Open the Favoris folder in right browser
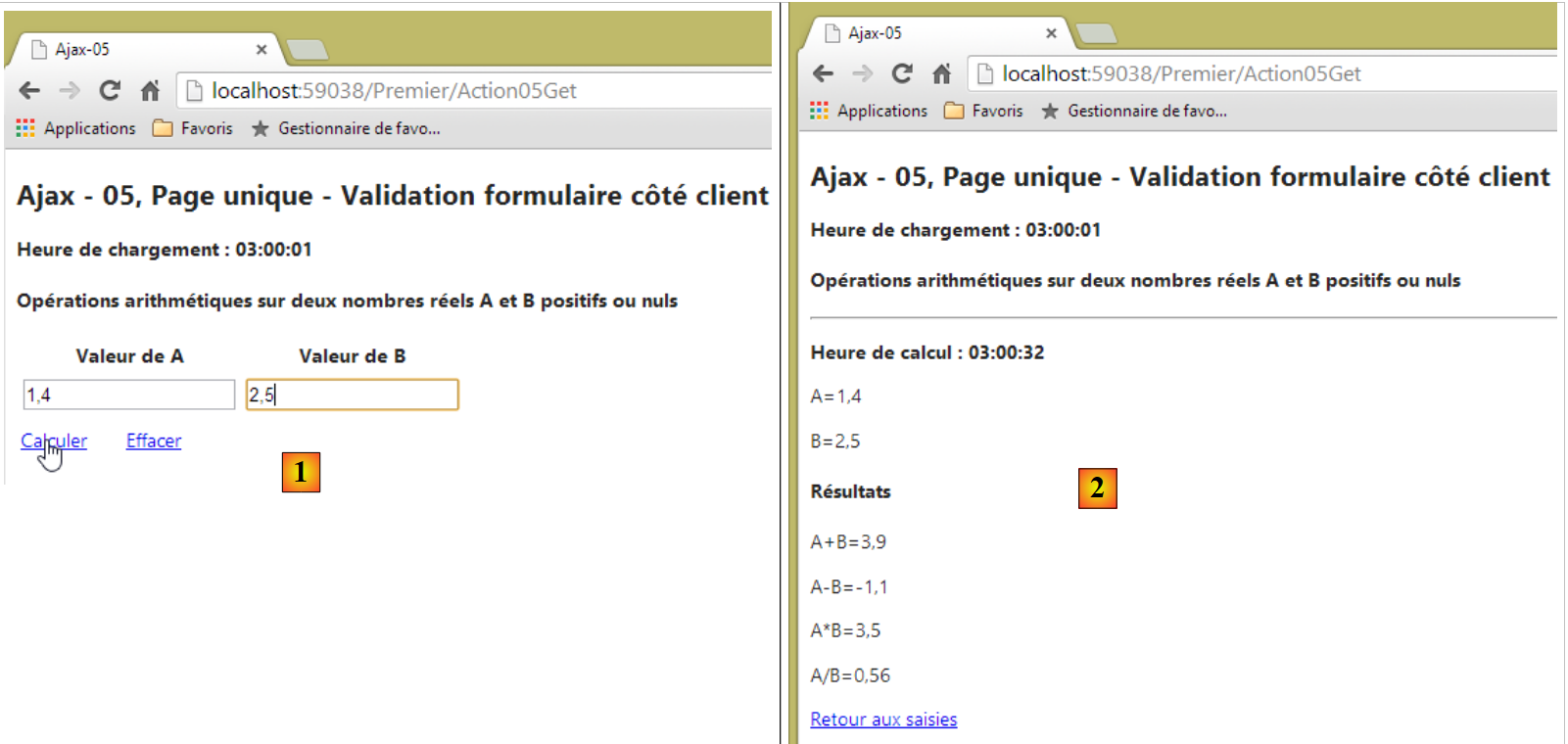Viewport: 1568px width, 744px height. [984, 111]
